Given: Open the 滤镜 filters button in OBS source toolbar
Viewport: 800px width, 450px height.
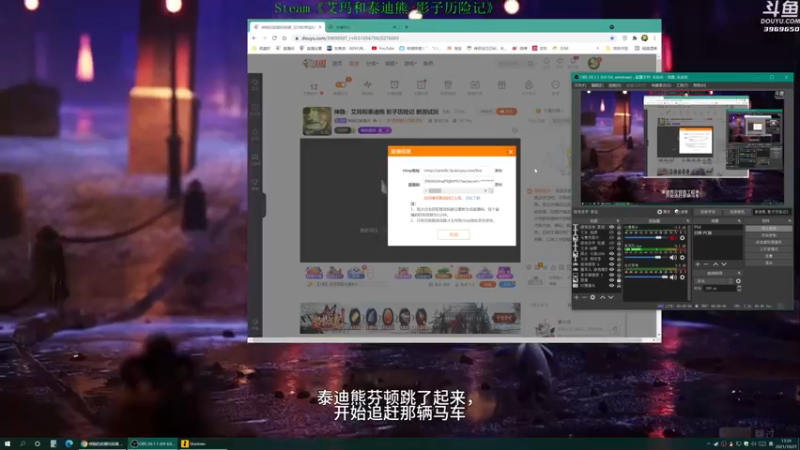Looking at the screenshot, I should [682, 212].
